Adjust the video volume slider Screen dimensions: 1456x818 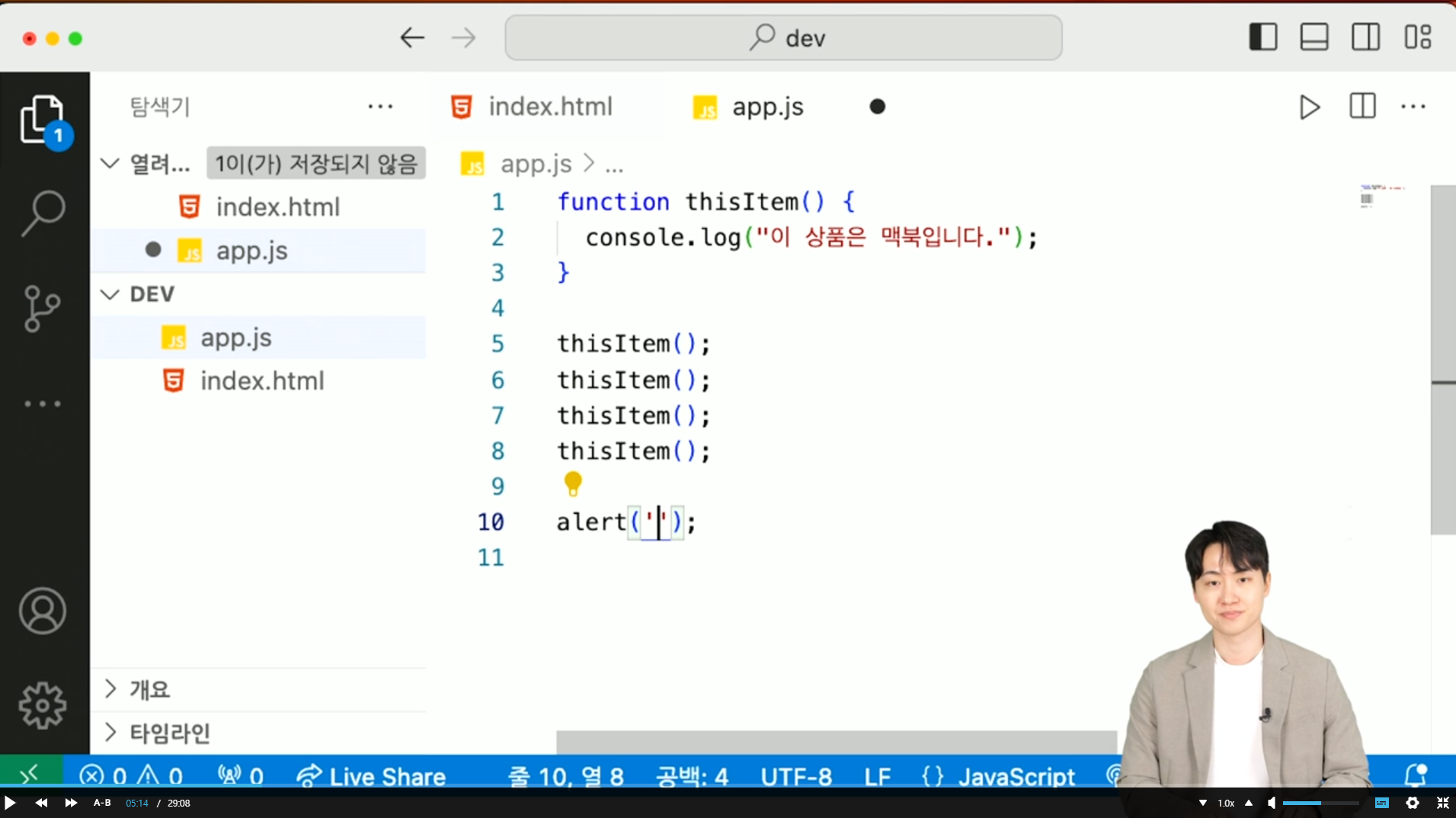tap(1320, 803)
